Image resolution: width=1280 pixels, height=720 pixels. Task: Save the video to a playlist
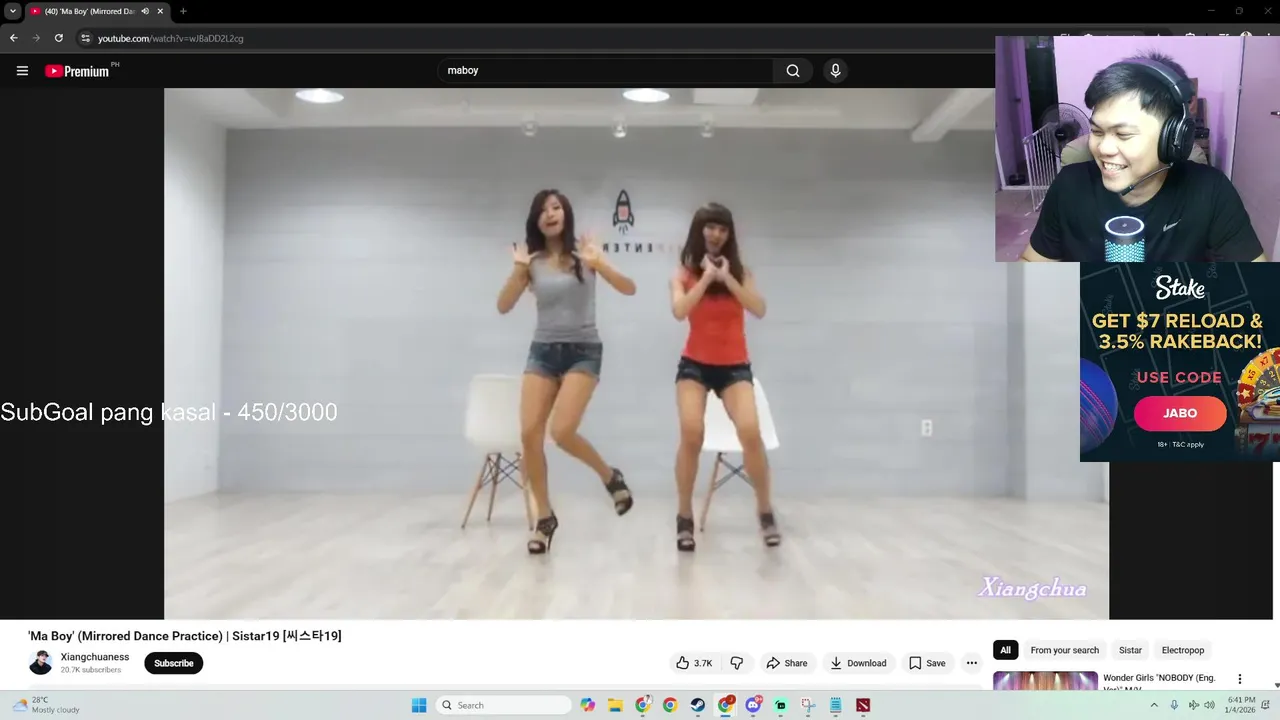click(x=927, y=663)
